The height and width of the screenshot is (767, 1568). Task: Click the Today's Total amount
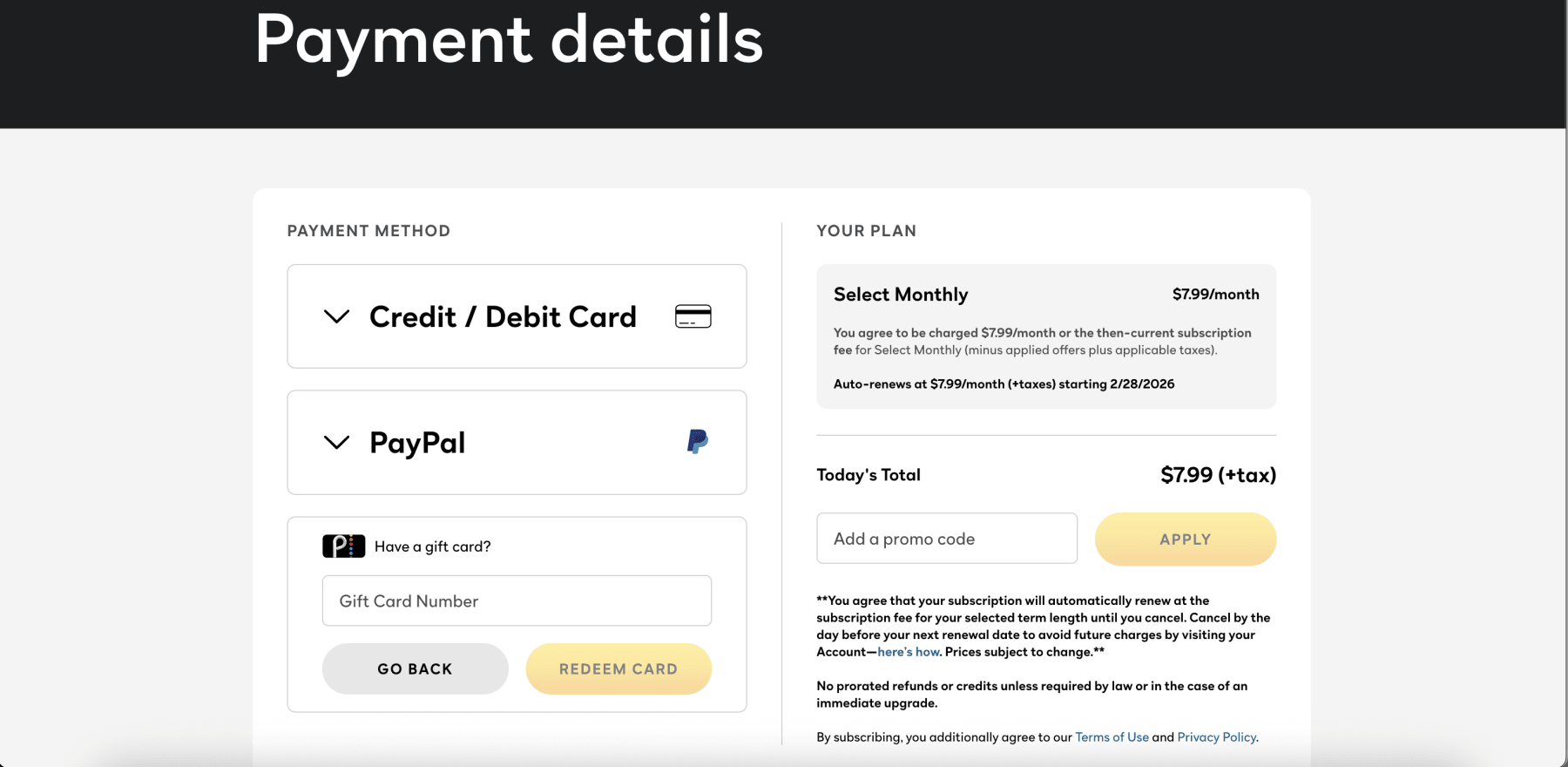[1218, 475]
